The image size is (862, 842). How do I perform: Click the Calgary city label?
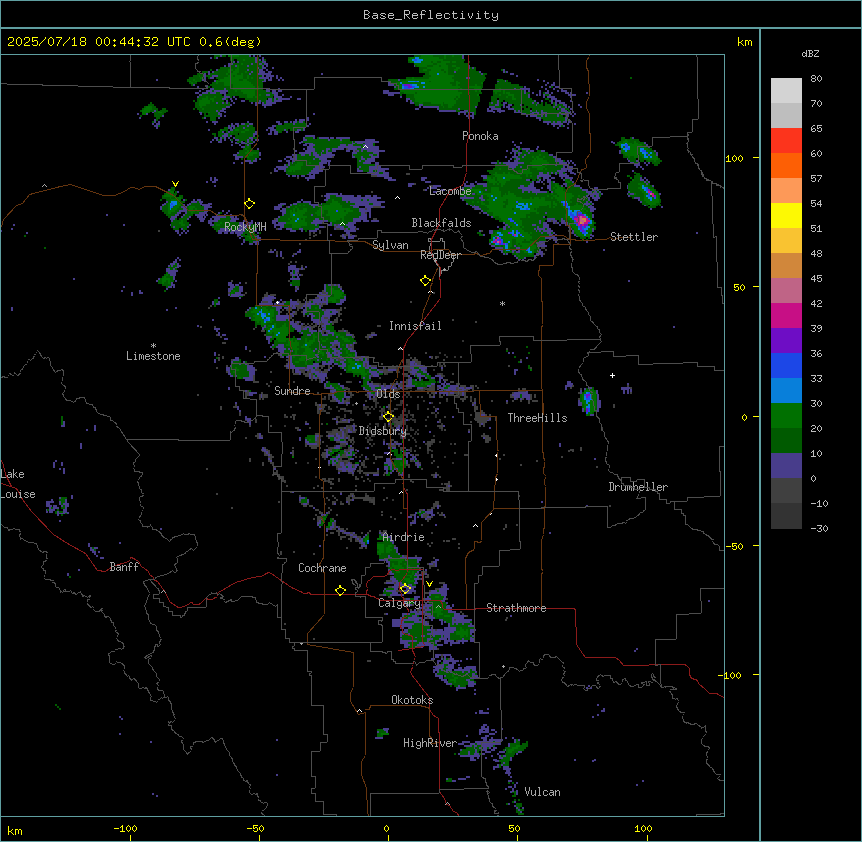[x=399, y=603]
